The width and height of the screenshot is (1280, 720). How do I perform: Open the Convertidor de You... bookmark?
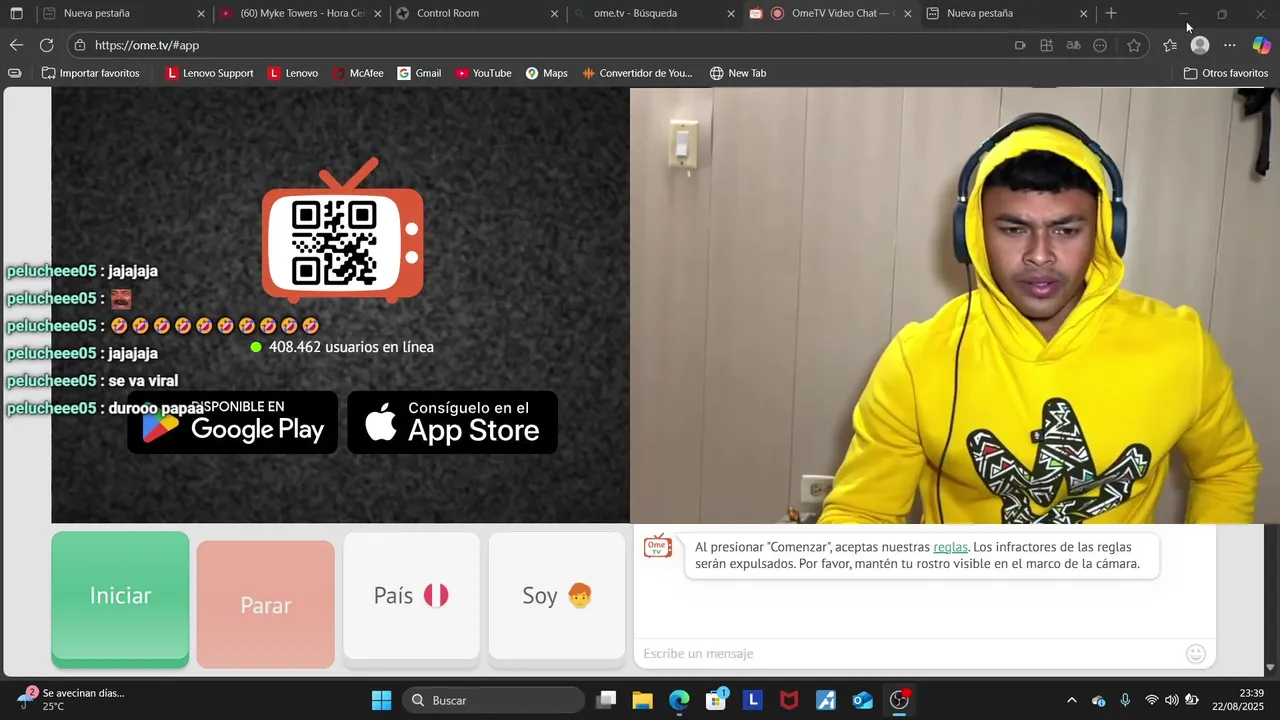click(x=637, y=73)
